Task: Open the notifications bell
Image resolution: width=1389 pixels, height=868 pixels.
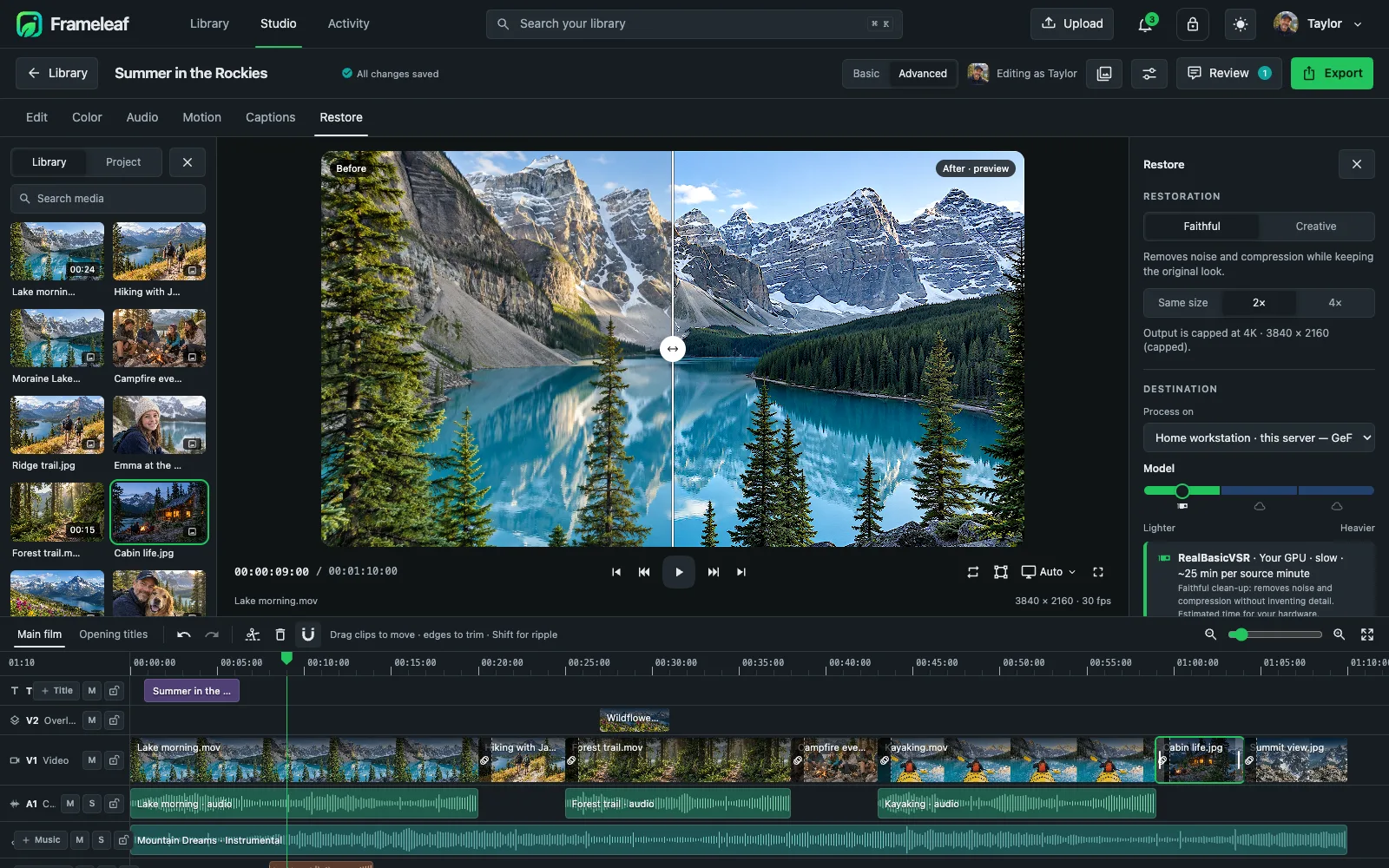Action: pyautogui.click(x=1146, y=24)
